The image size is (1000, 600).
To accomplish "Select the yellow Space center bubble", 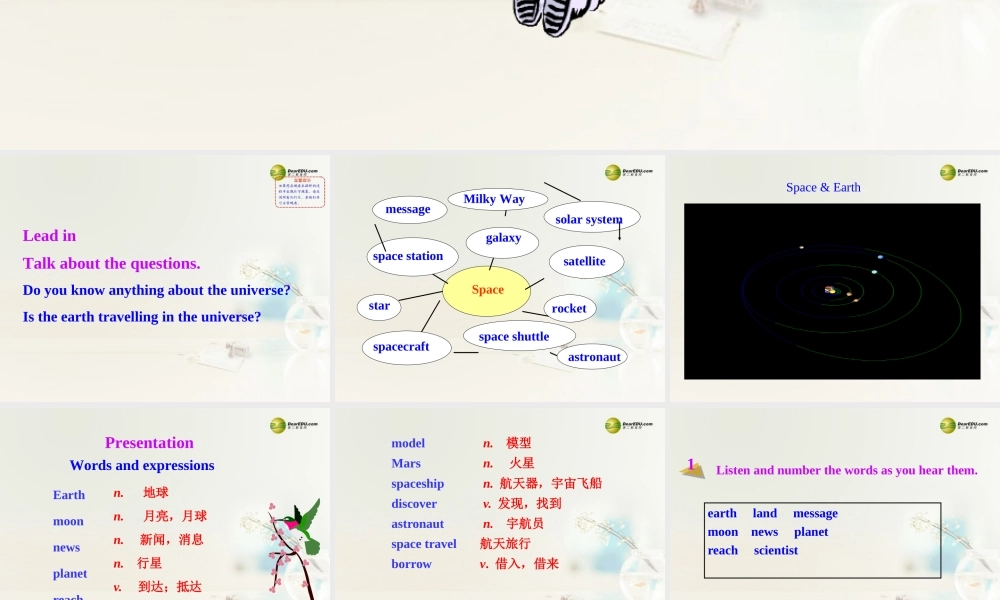I will 487,289.
